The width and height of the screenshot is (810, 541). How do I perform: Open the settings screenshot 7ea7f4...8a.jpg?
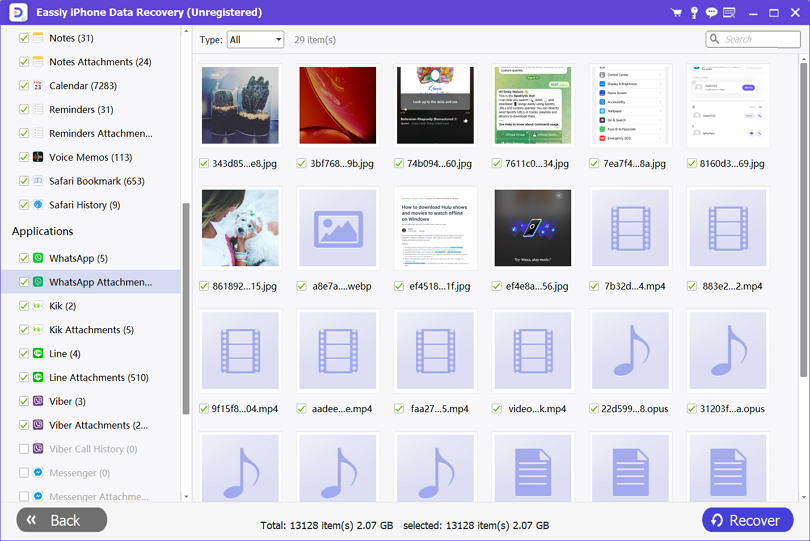(630, 105)
